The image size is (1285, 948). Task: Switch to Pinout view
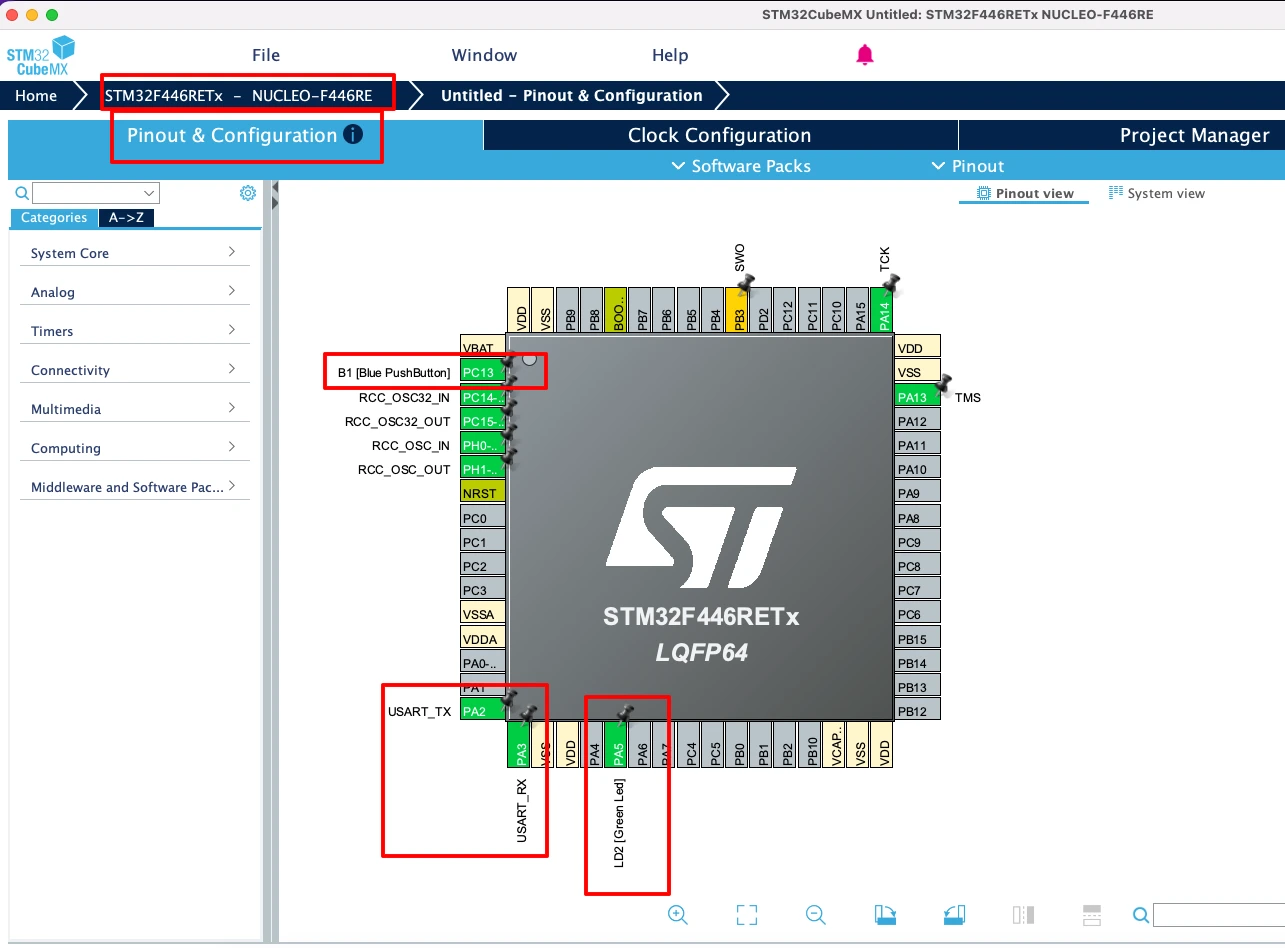(x=1024, y=193)
